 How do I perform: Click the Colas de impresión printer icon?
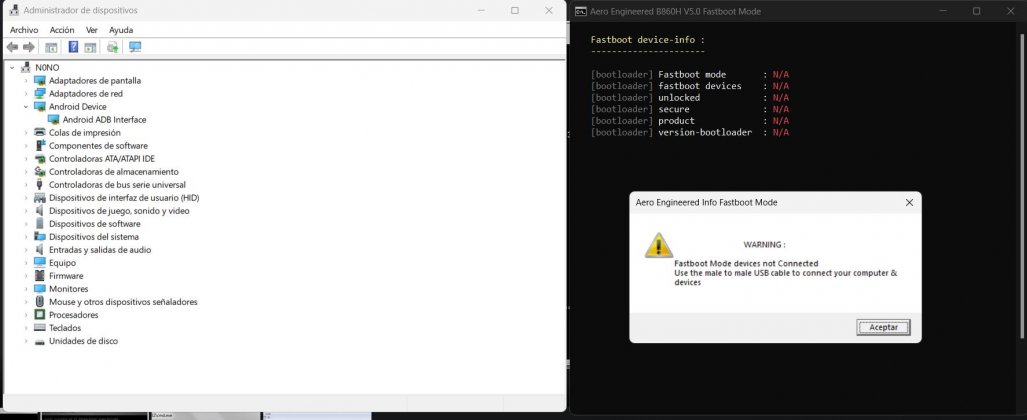point(40,133)
